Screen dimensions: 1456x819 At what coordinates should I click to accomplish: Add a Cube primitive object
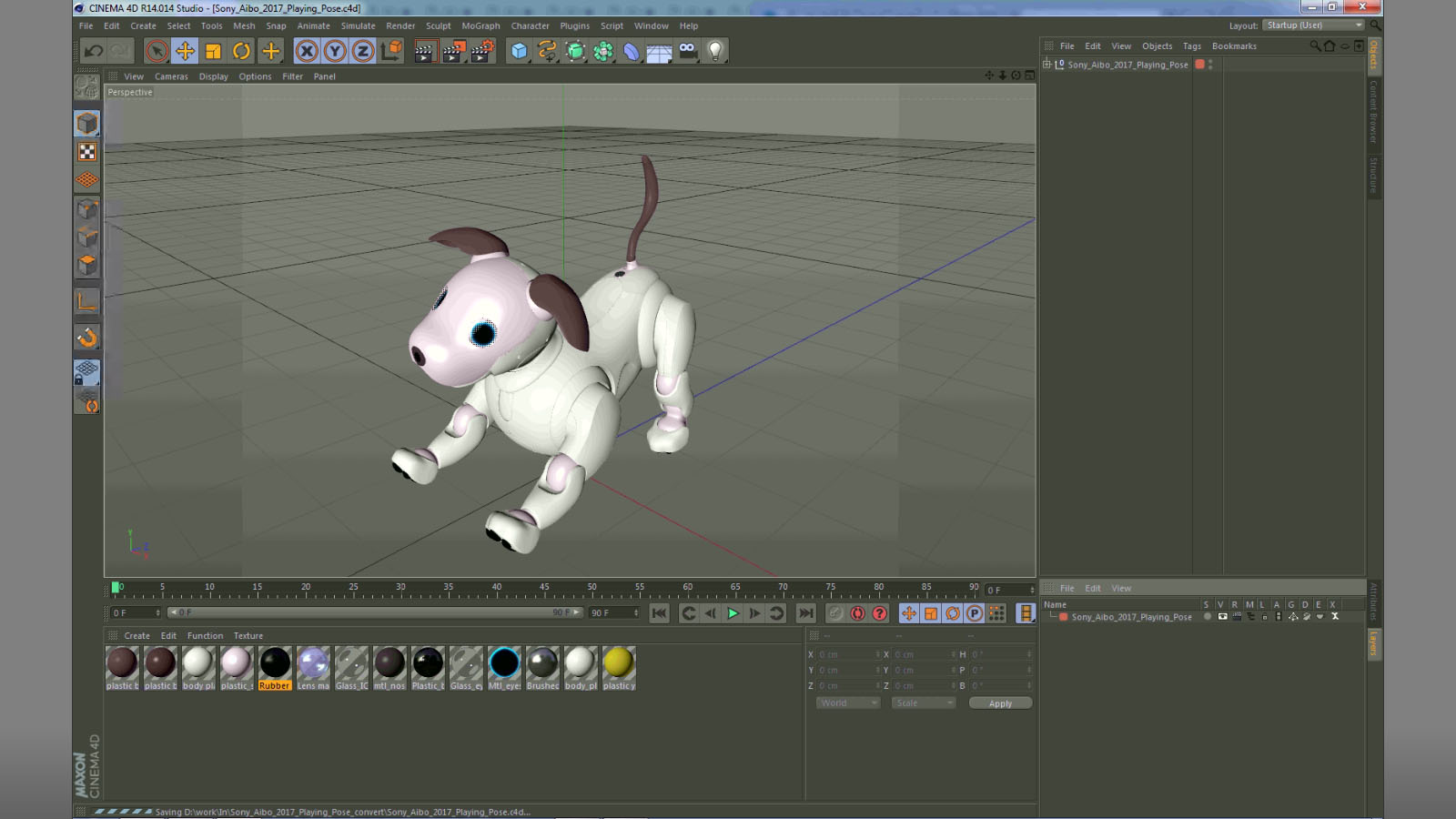[519, 51]
